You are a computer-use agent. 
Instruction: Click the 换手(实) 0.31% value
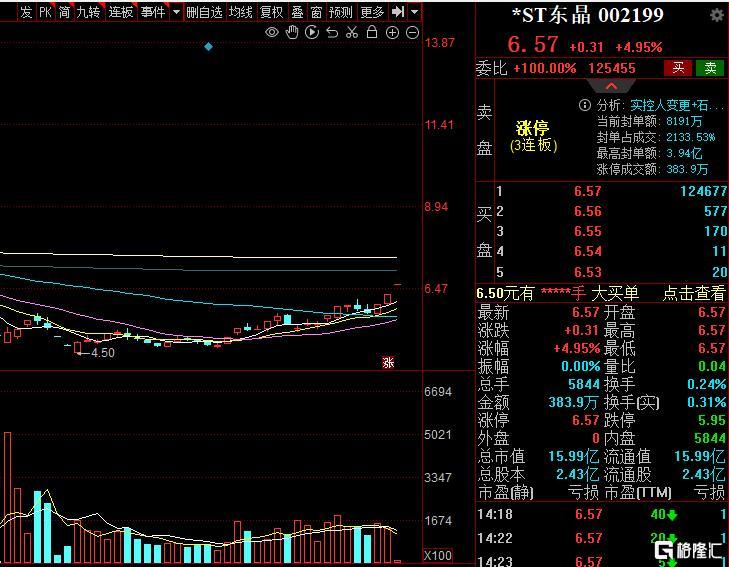pyautogui.click(x=707, y=402)
